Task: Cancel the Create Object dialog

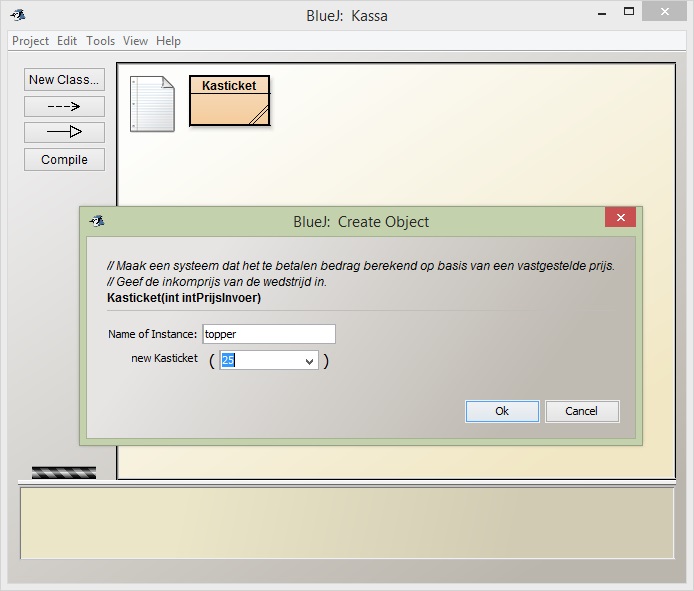Action: [582, 411]
